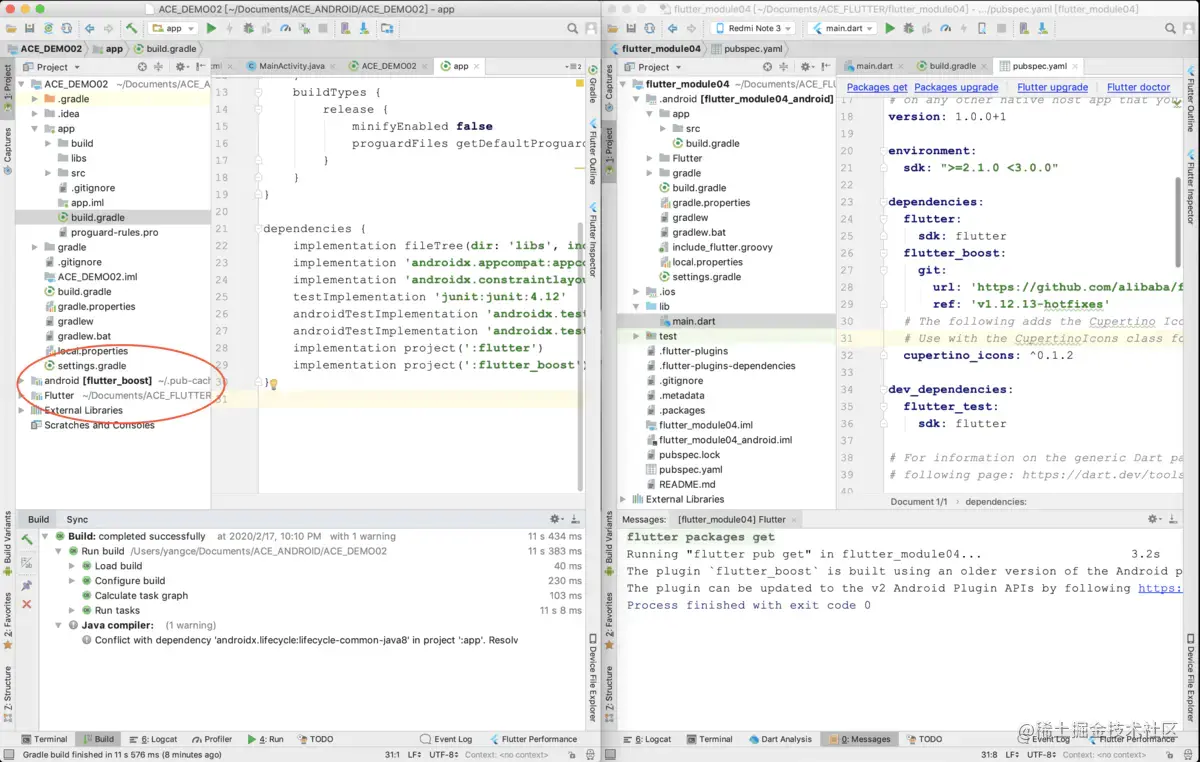The image size is (1200, 762).
Task: Toggle the 6: Logcat window in ACE_DEMO02
Action: coord(152,739)
